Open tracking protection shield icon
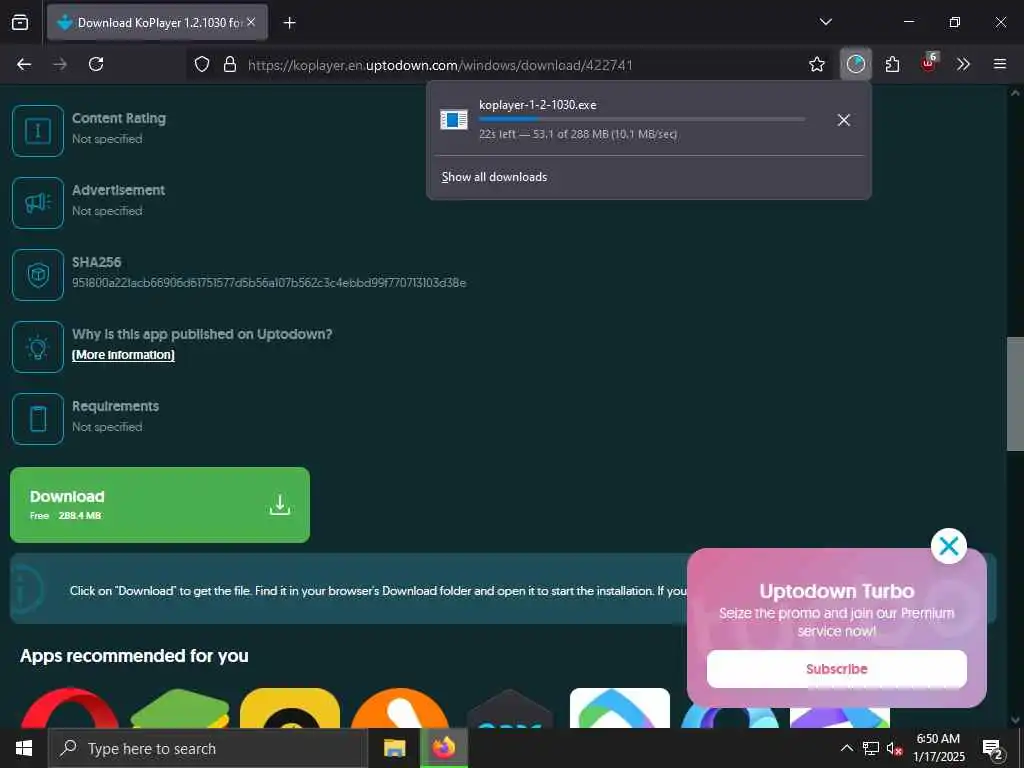Screen dimensions: 1024x768 tap(202, 65)
